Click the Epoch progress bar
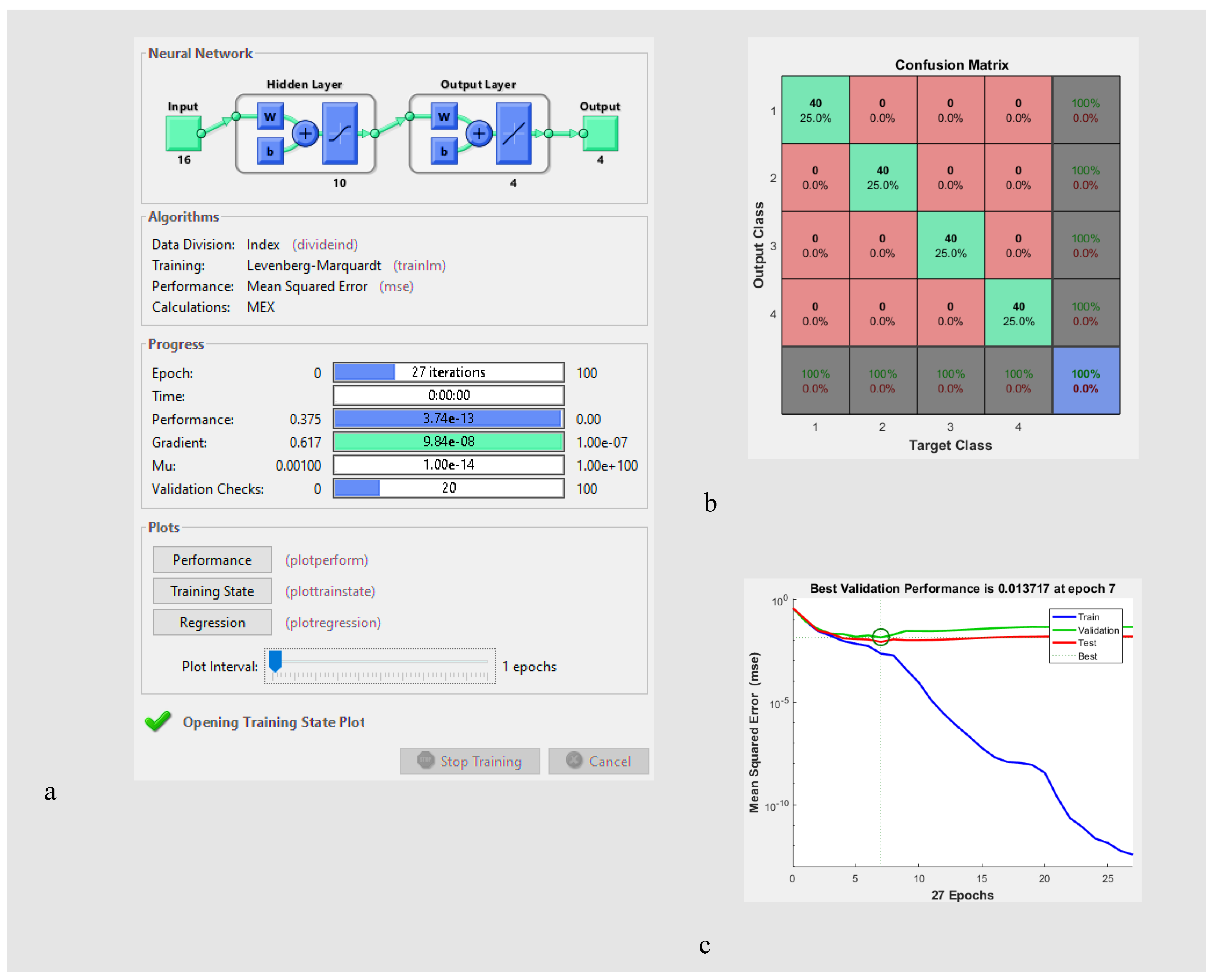This screenshot has width=1215, height=980. [449, 373]
